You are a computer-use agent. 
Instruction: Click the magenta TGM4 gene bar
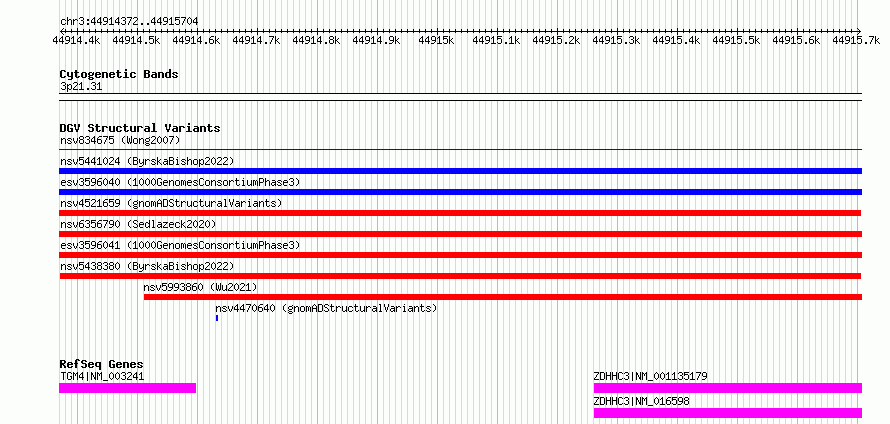(128, 388)
